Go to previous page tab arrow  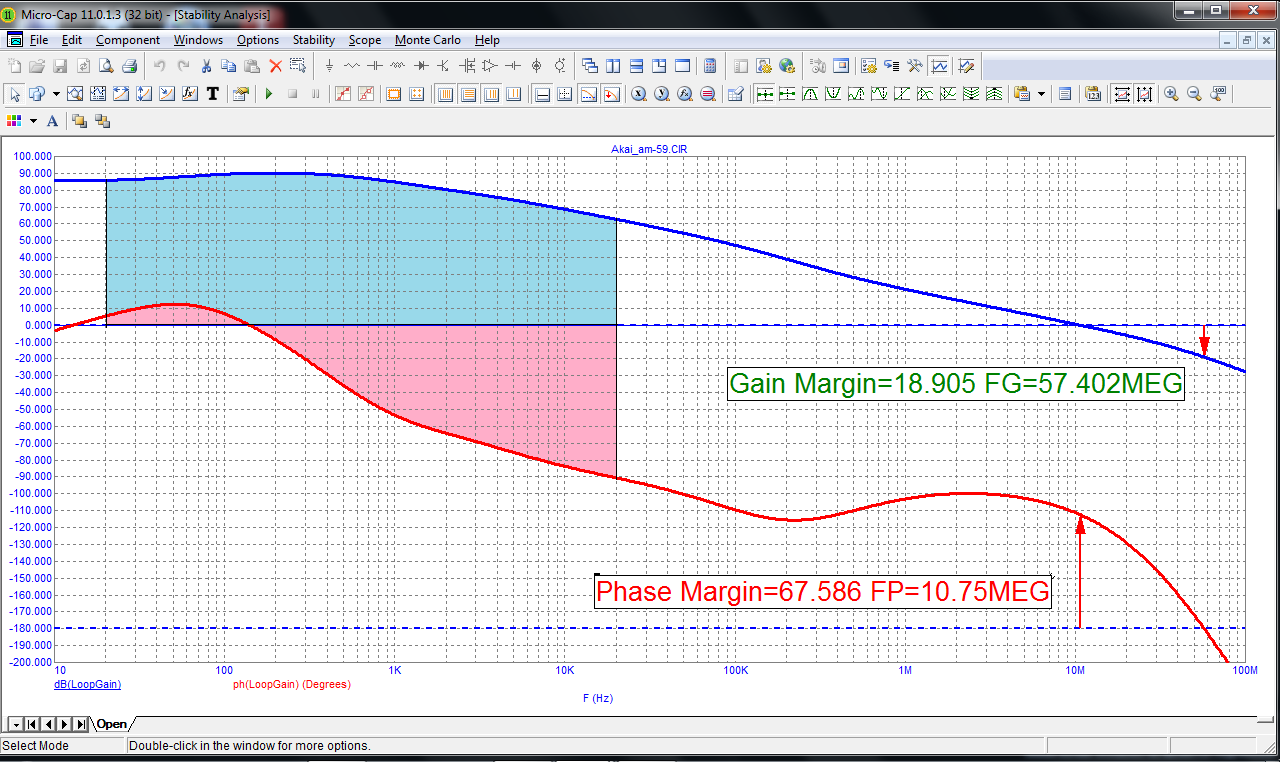[48, 724]
